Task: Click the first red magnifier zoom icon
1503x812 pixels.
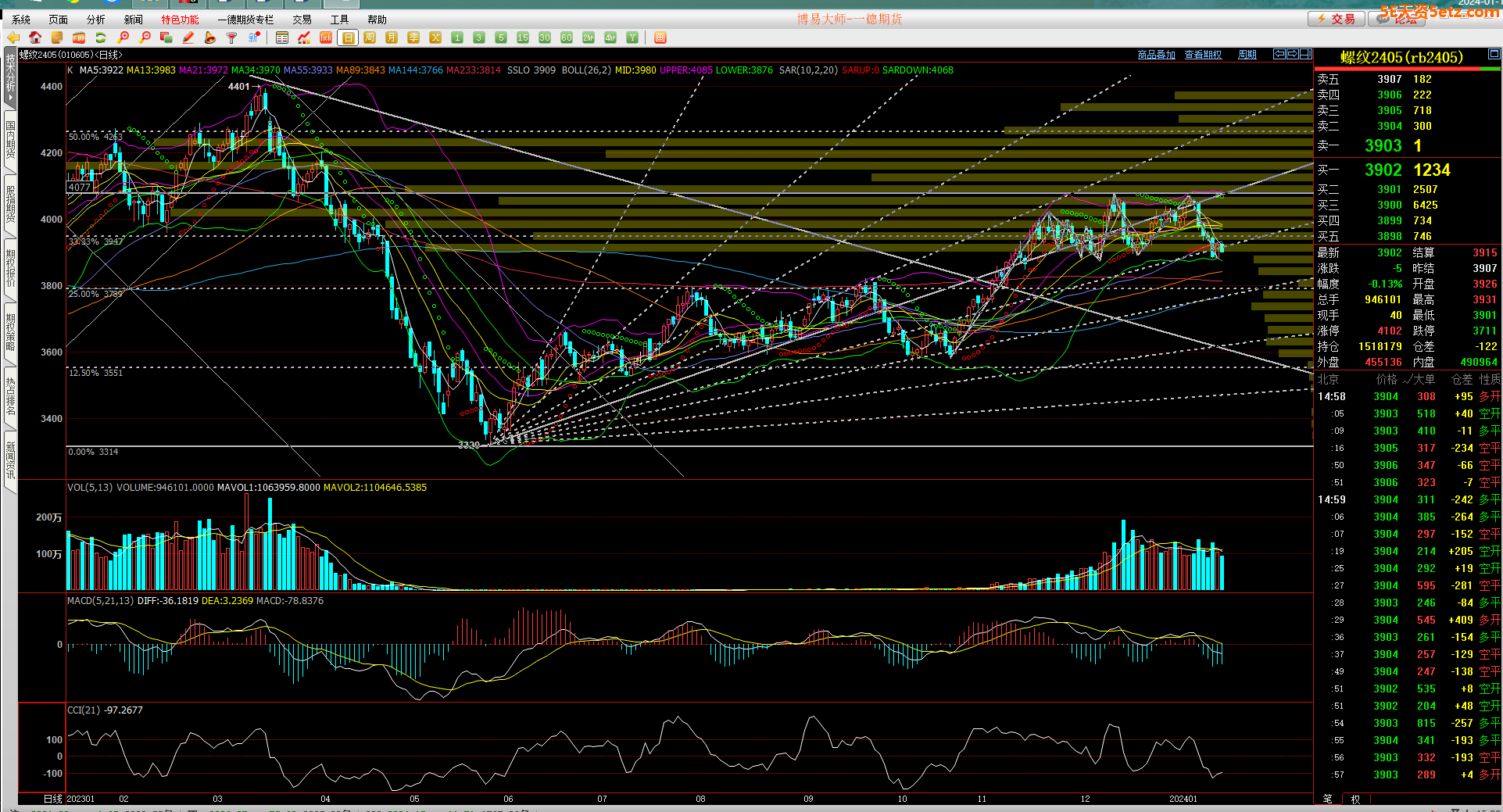Action: click(123, 38)
